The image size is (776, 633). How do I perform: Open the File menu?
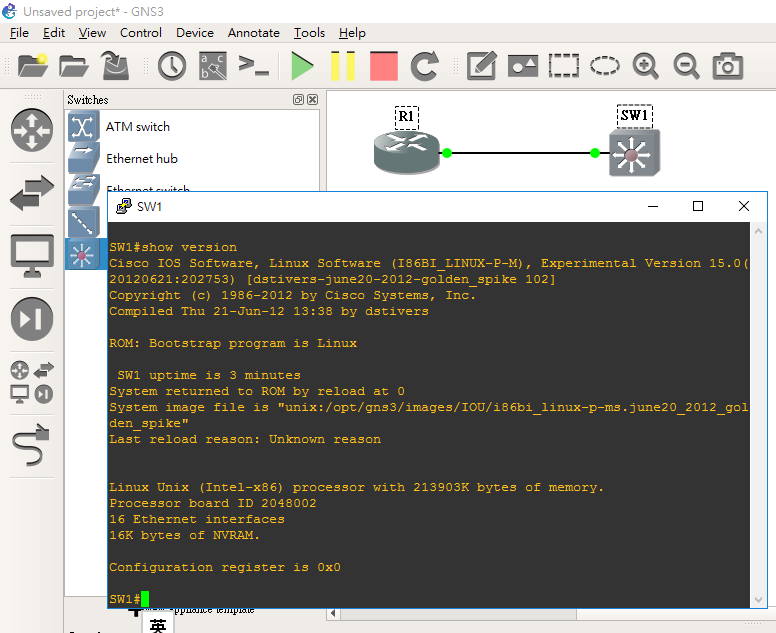click(19, 33)
